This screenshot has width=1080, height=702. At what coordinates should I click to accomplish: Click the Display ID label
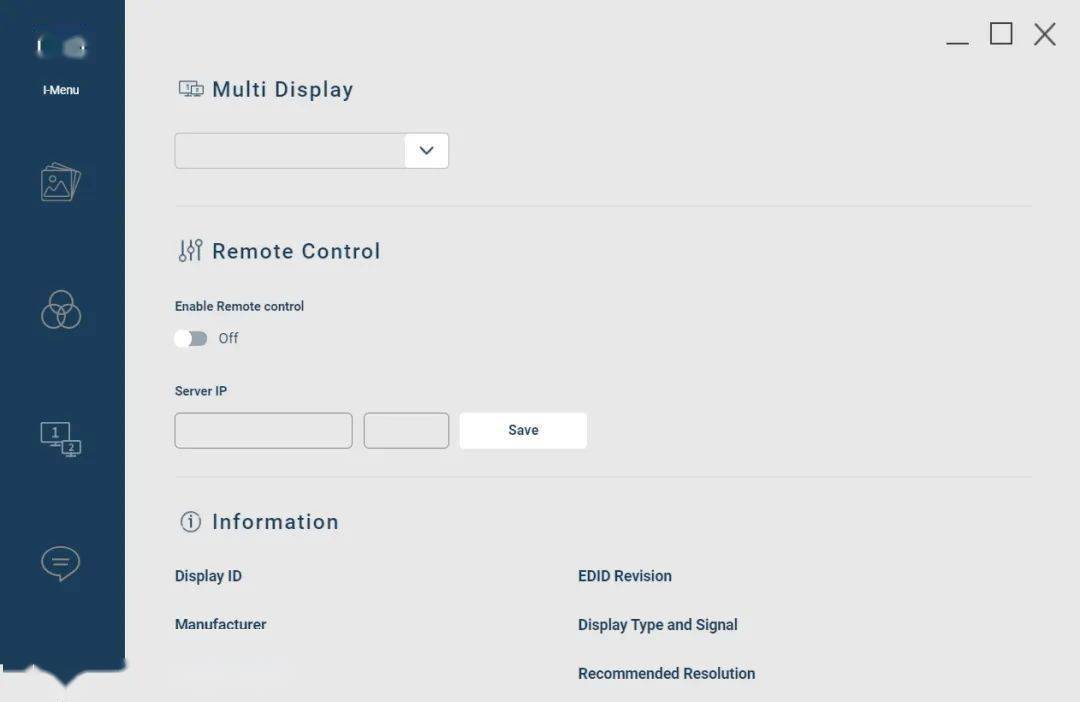208,576
